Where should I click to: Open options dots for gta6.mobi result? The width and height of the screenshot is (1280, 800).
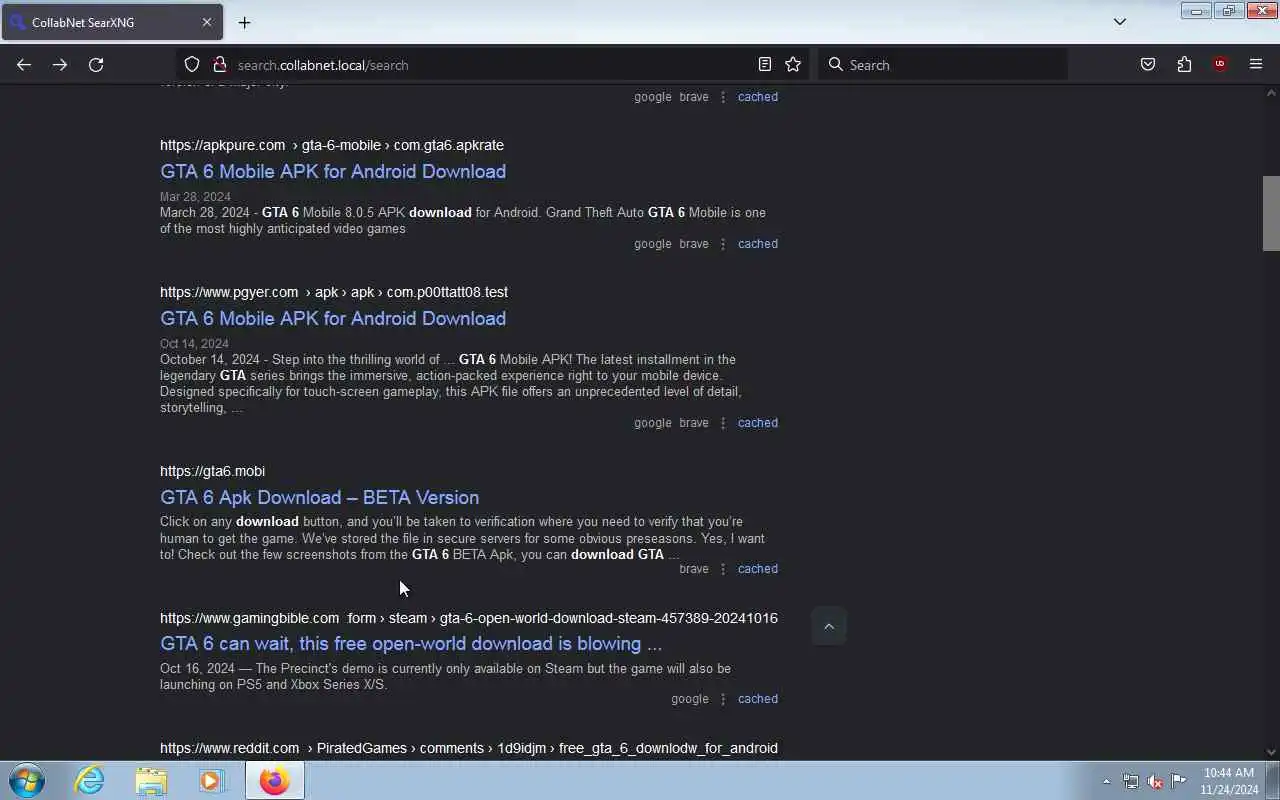click(x=723, y=569)
